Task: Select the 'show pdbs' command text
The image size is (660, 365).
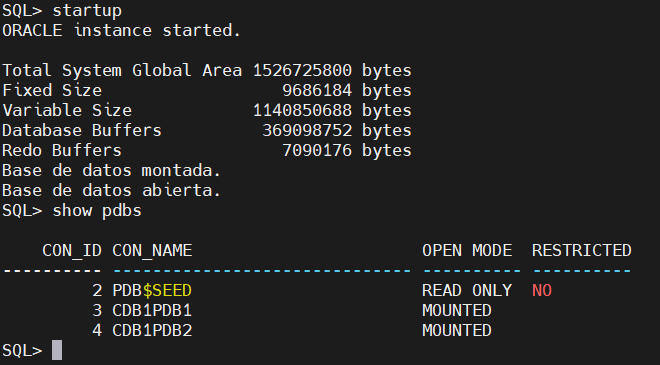Action: coord(97,210)
